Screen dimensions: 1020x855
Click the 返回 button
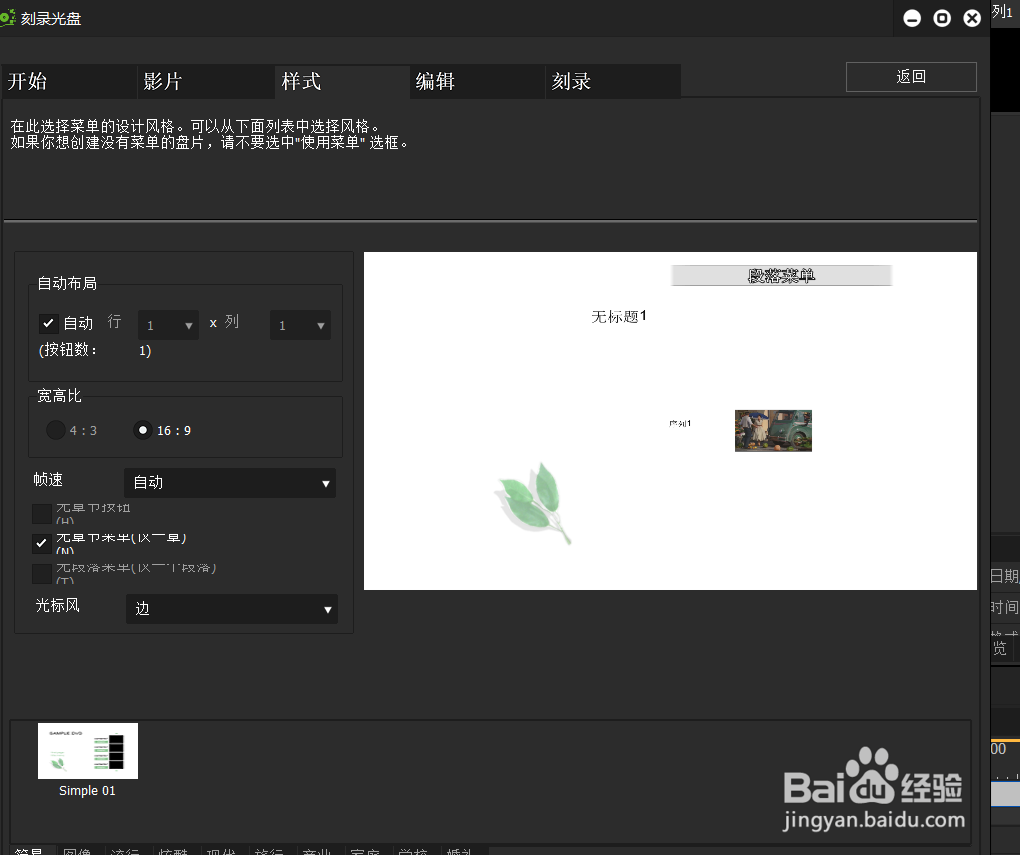[910, 76]
